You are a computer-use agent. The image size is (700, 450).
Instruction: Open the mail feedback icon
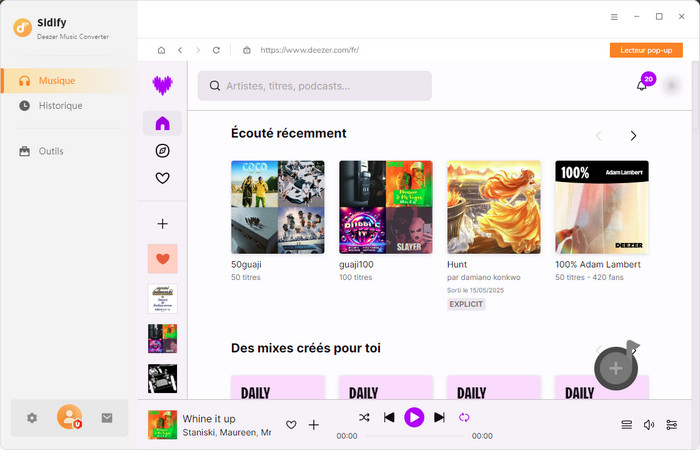107,418
